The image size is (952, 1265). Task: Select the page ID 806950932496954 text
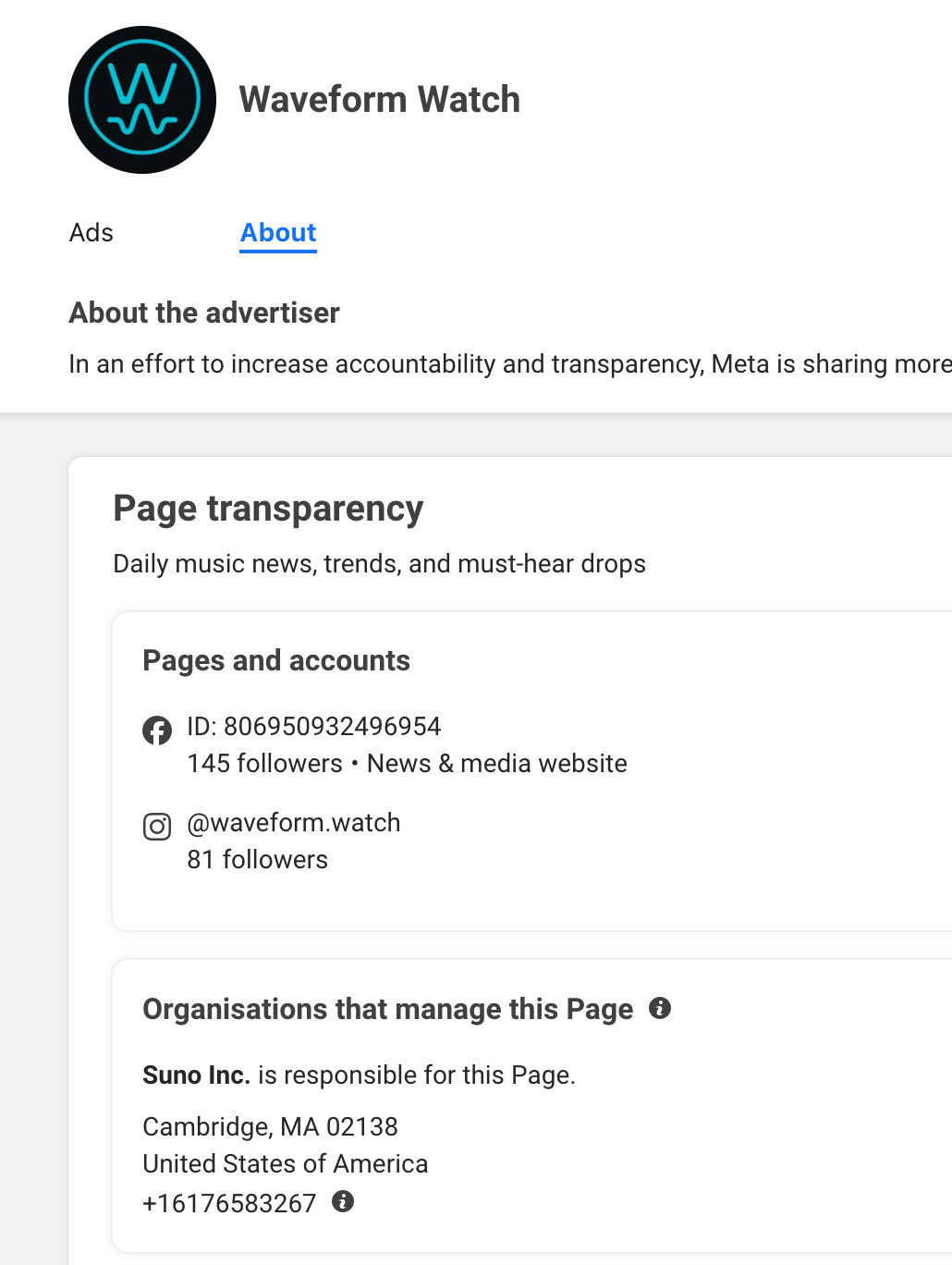pos(314,726)
